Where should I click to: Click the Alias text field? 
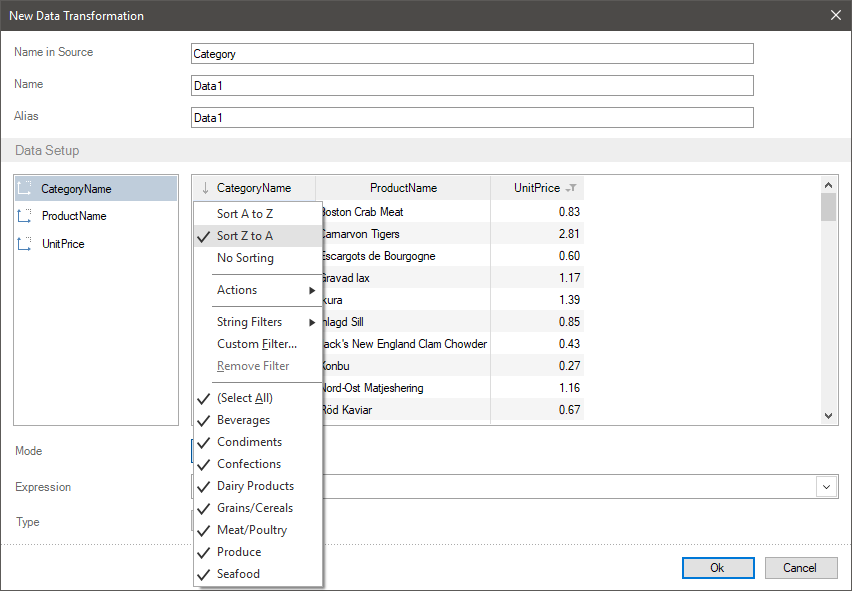click(472, 118)
